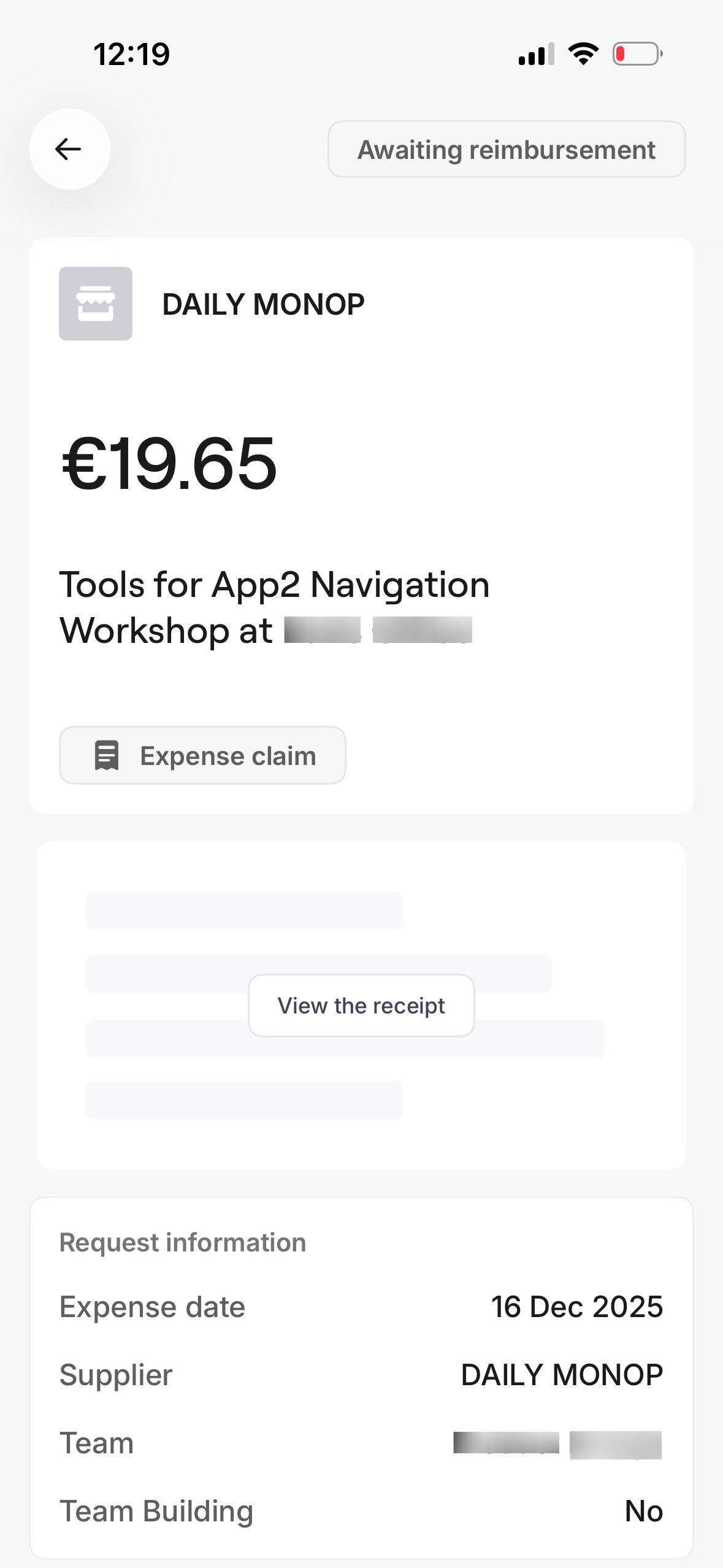
Task: Open the Expense claim details
Action: point(202,755)
